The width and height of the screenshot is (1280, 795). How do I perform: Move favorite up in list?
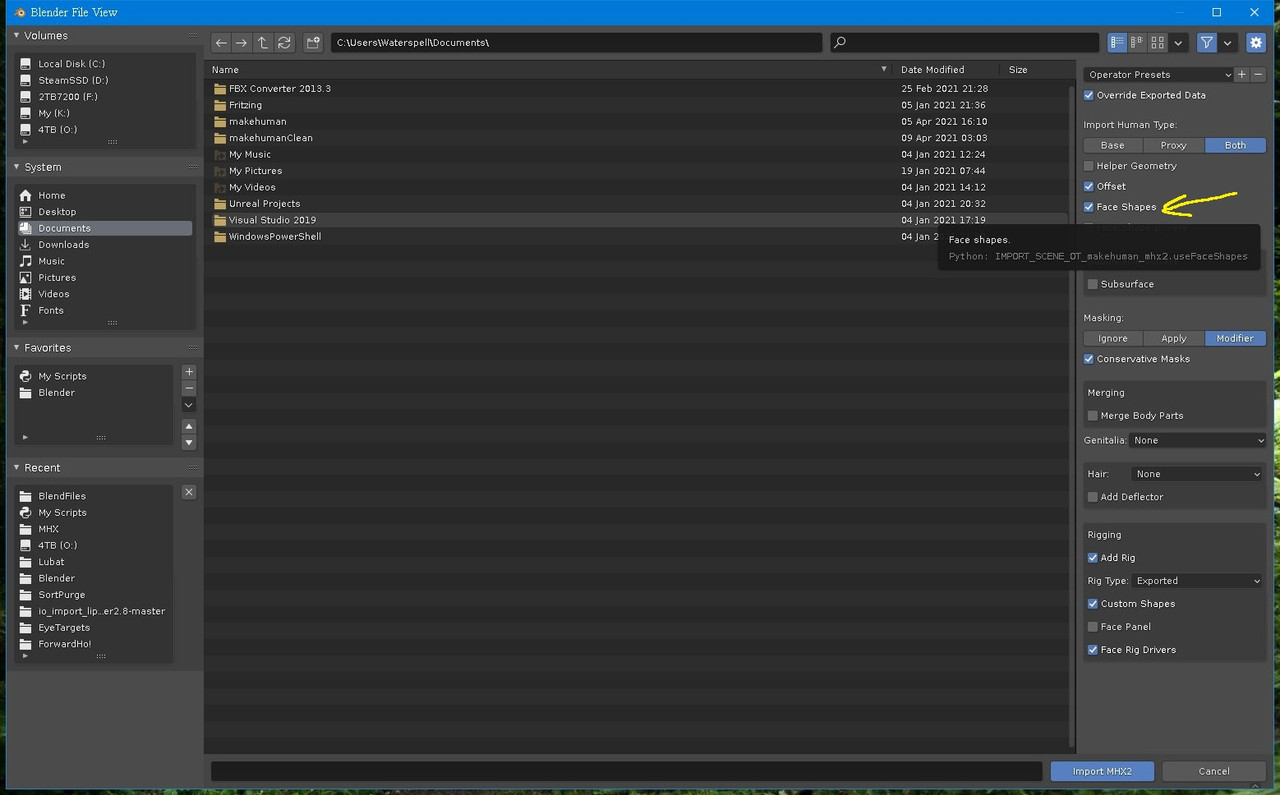pyautogui.click(x=189, y=427)
